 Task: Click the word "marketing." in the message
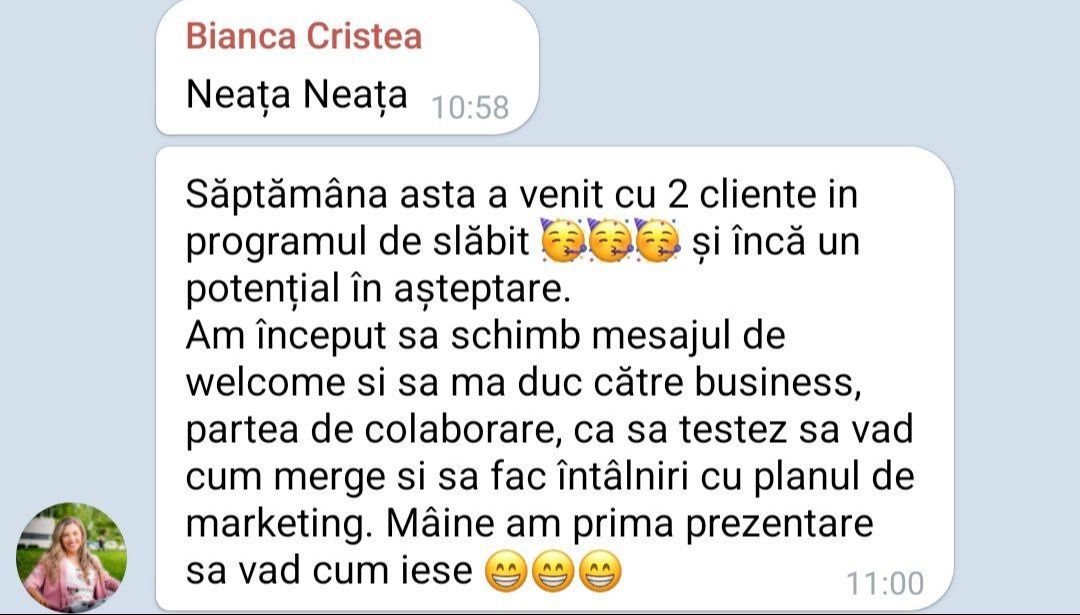280,526
